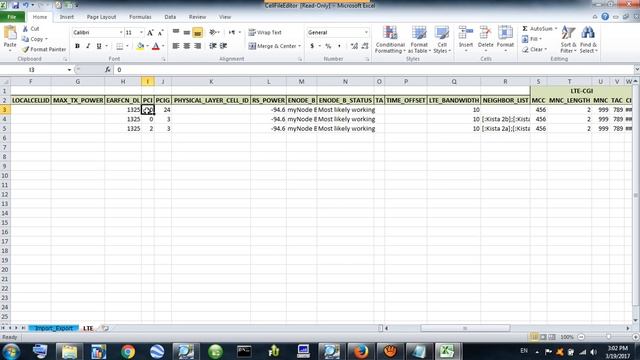
Task: Adjust the zoom slider
Action: pyautogui.click(x=608, y=337)
